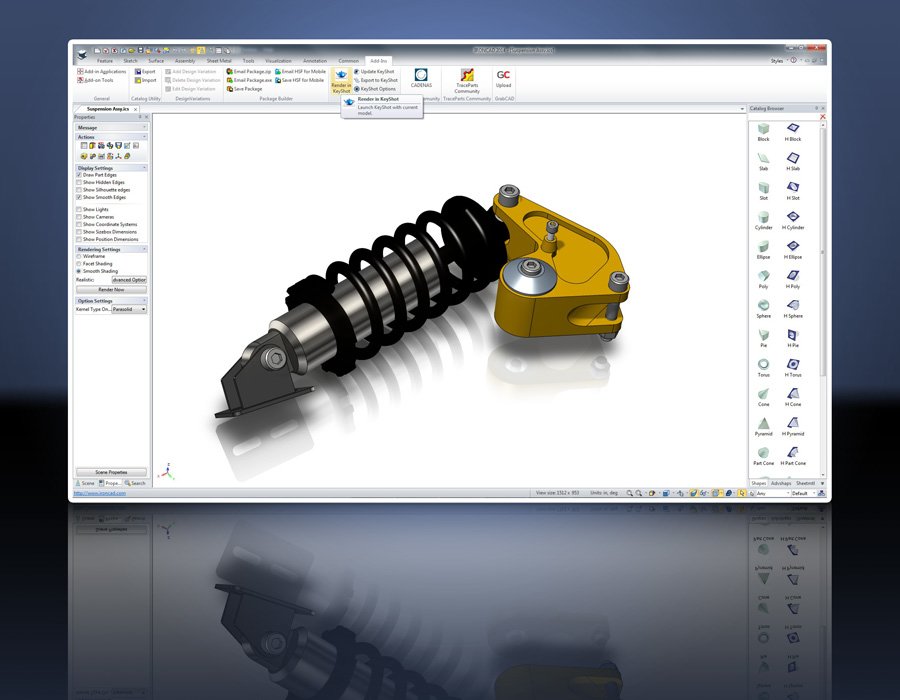Open Add-in Applications

(x=101, y=72)
